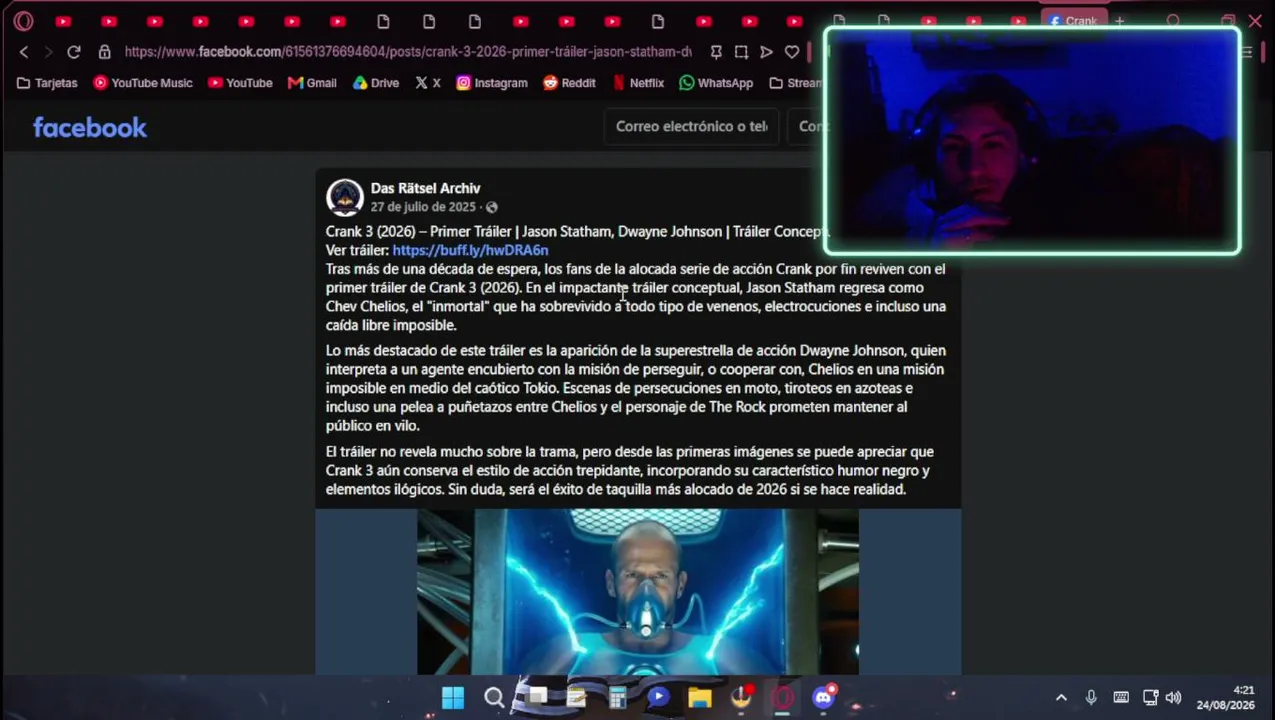Viewport: 1275px width, 720px height.
Task: Open the Windows Start menu
Action: click(x=453, y=697)
